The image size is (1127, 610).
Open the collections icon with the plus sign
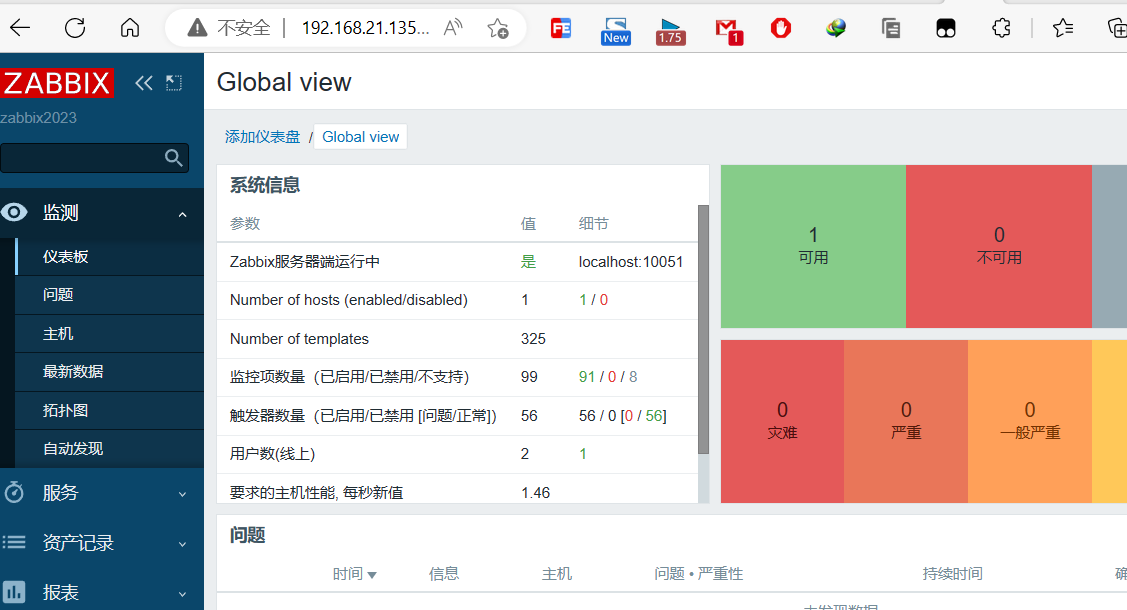(x=1116, y=28)
